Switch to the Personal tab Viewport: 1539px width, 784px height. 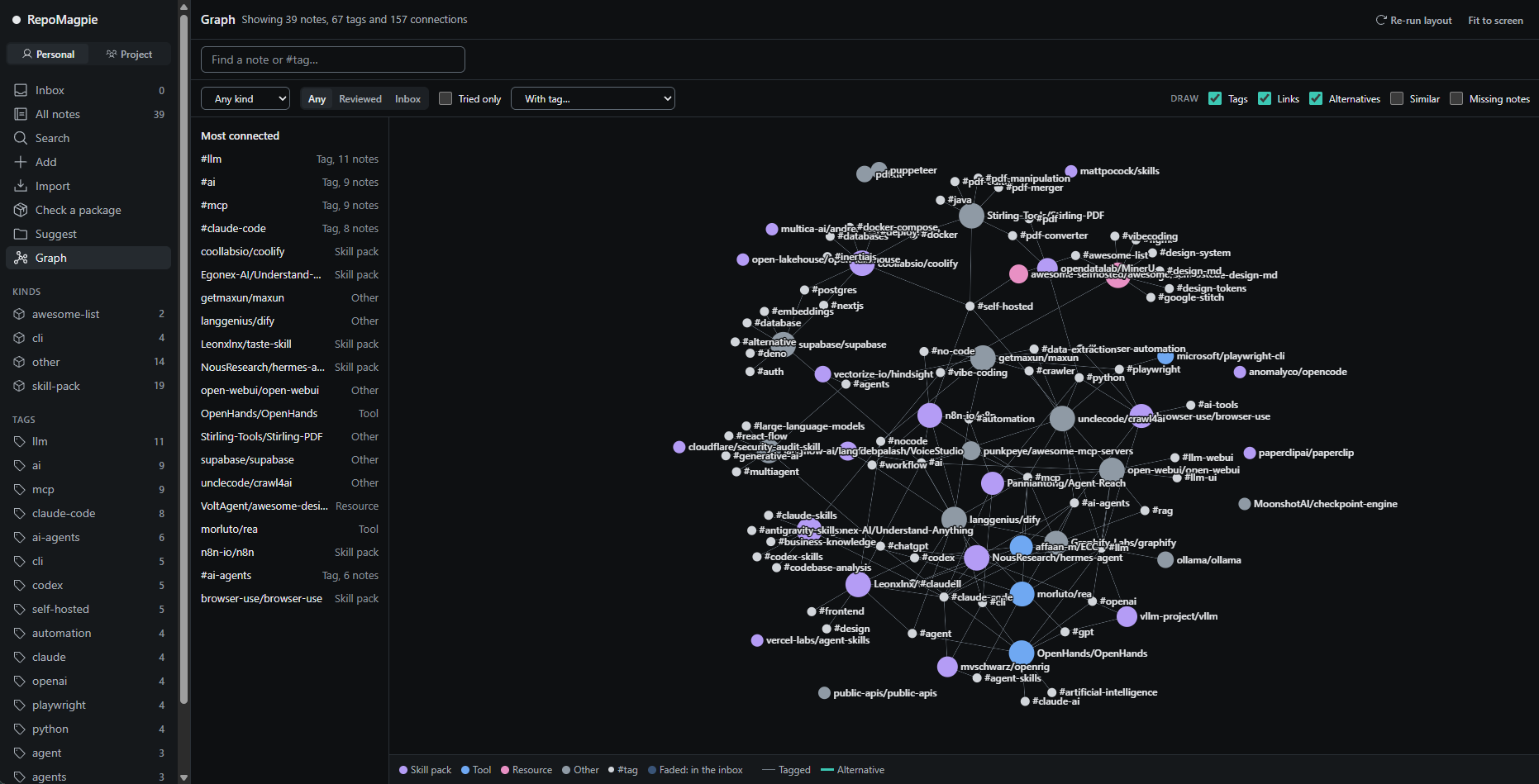(x=49, y=54)
